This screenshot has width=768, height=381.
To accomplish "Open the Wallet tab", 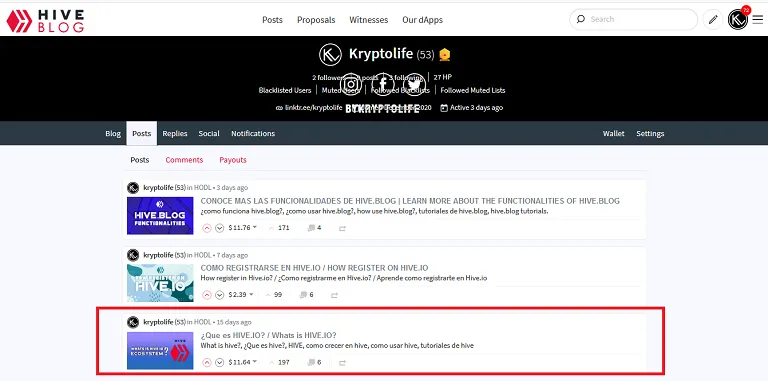I will (613, 133).
